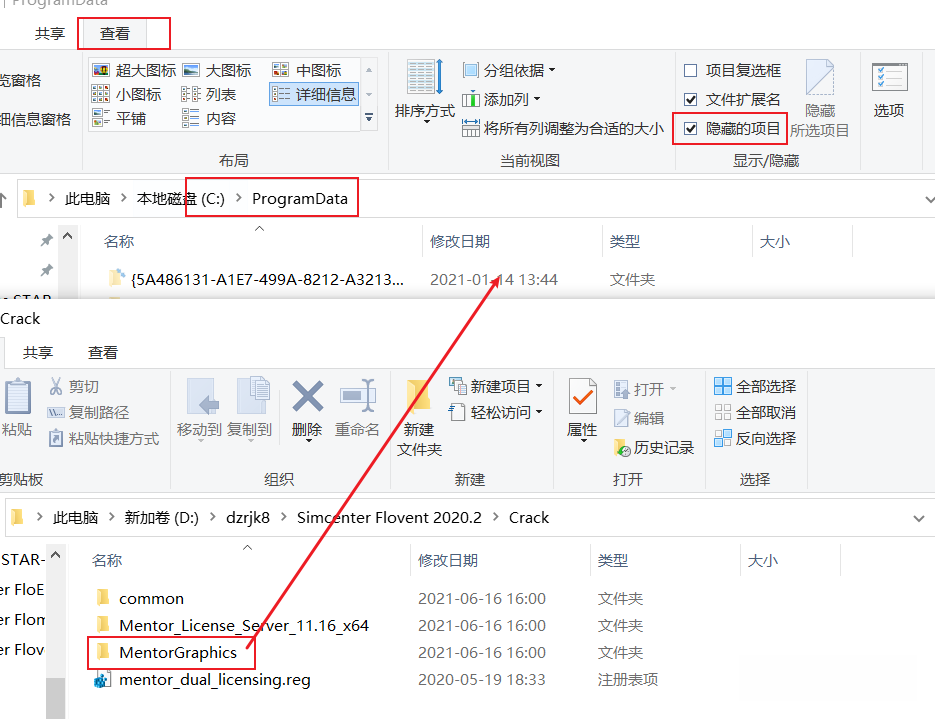The height and width of the screenshot is (719, 935).
Task: Open Share tab in Crack window
Action: point(38,352)
